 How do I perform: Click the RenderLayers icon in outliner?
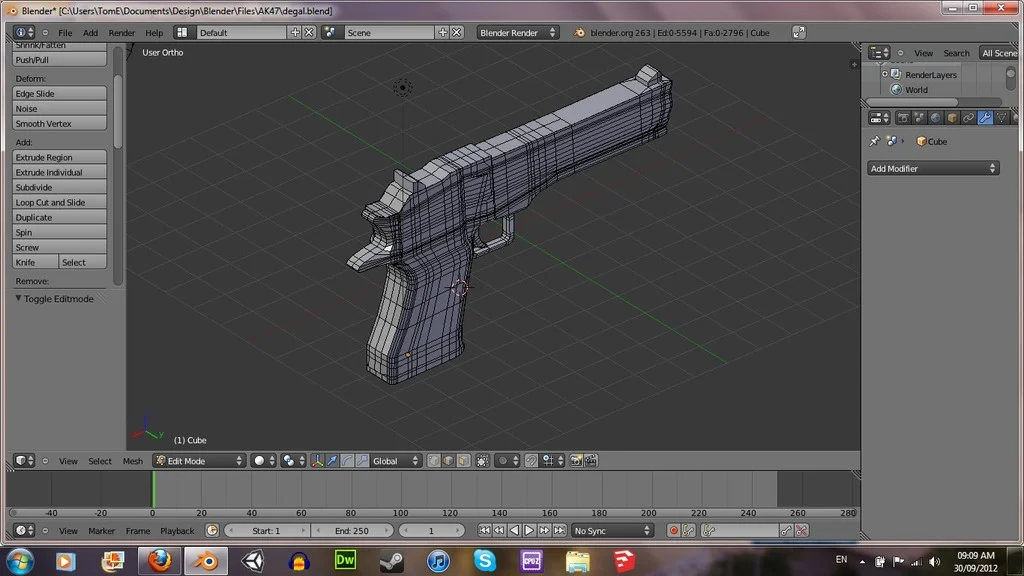tap(897, 74)
